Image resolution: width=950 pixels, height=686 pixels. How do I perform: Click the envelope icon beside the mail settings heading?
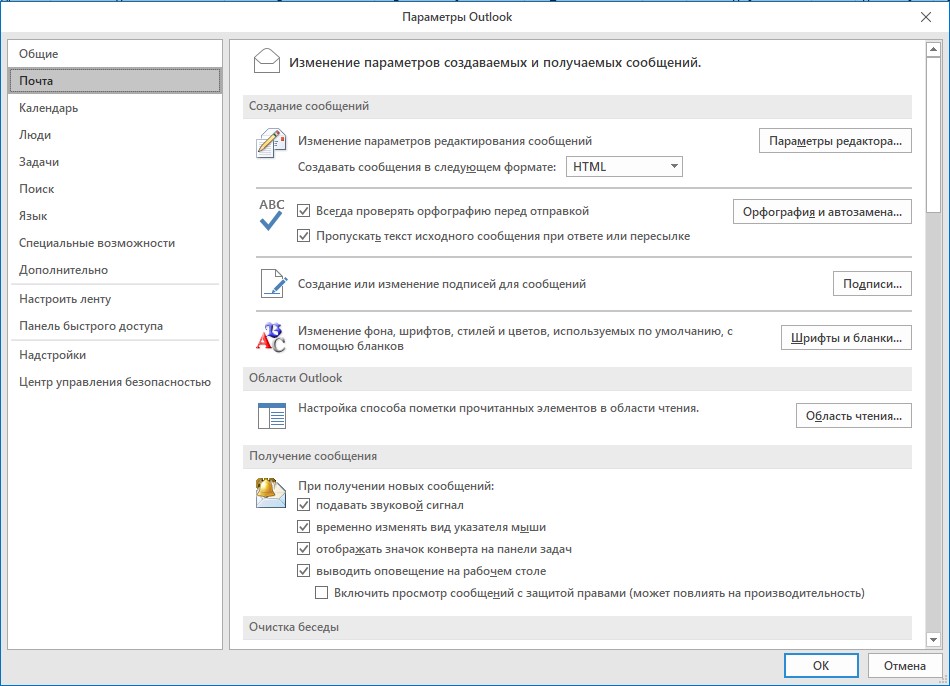(x=267, y=61)
